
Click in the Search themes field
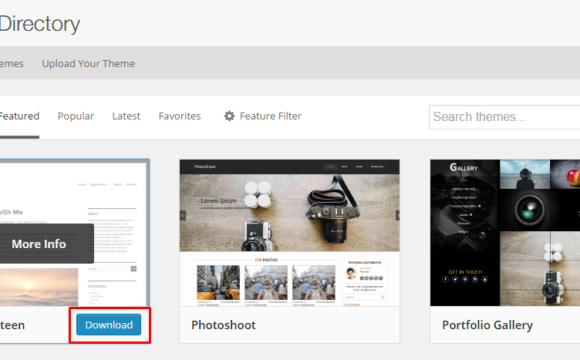tap(505, 117)
